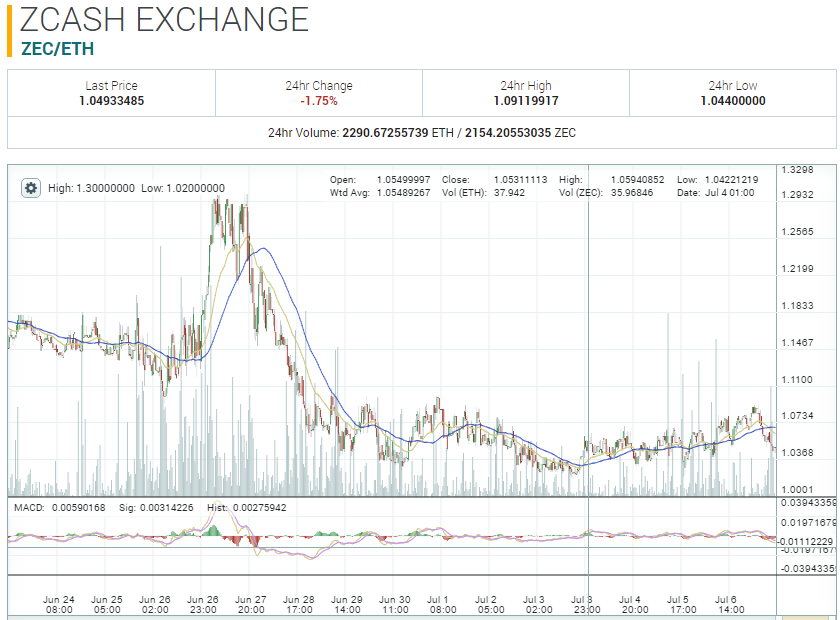Click Vol (ETH) value 37.942
Image resolution: width=840 pixels, height=620 pixels.
tap(509, 192)
